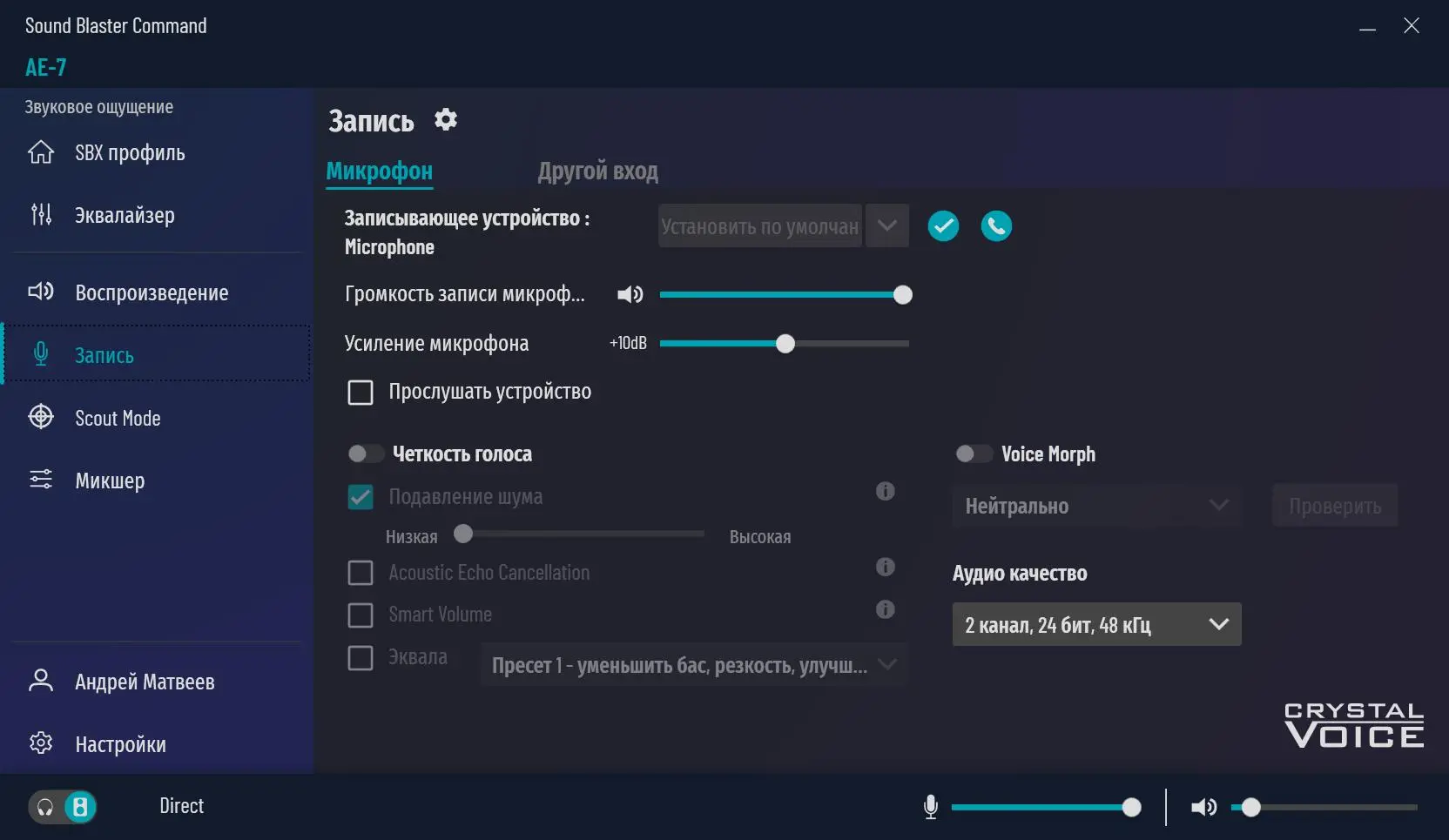This screenshot has height=840, width=1449.
Task: Click the gear icon beside Настройки
Action: pyautogui.click(x=41, y=743)
